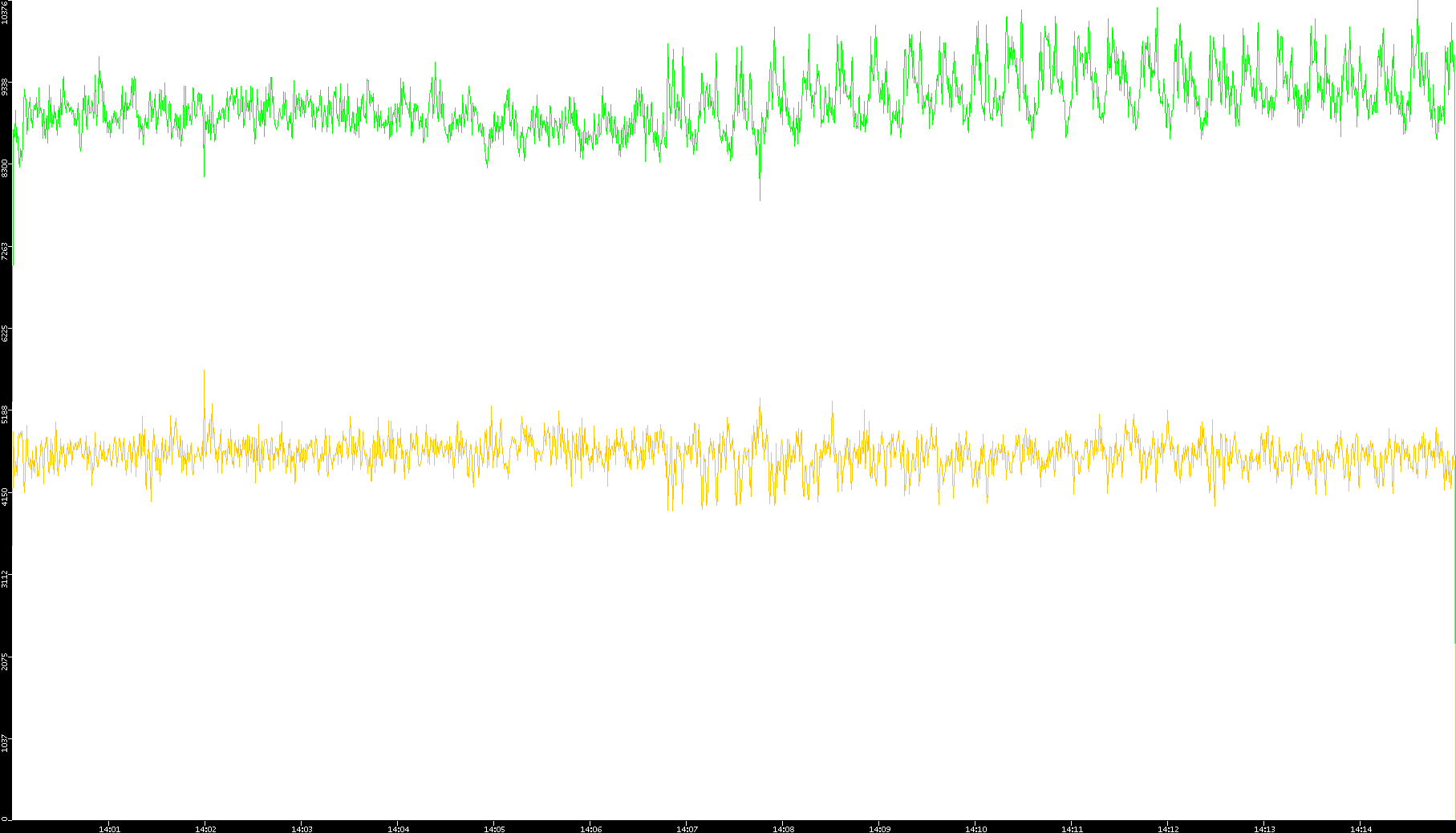Click the 4150 vertical axis label
This screenshot has height=833, width=1456.
coord(6,497)
